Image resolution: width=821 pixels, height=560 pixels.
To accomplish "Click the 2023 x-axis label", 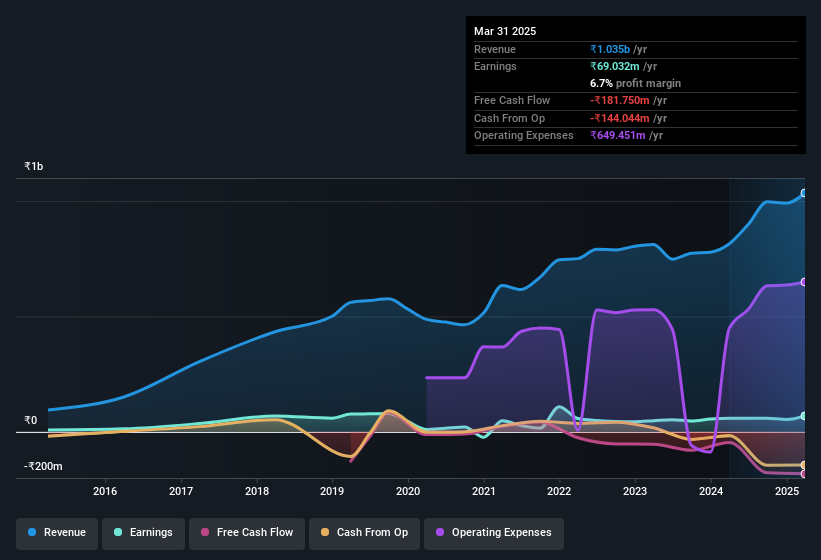I will coord(635,491).
